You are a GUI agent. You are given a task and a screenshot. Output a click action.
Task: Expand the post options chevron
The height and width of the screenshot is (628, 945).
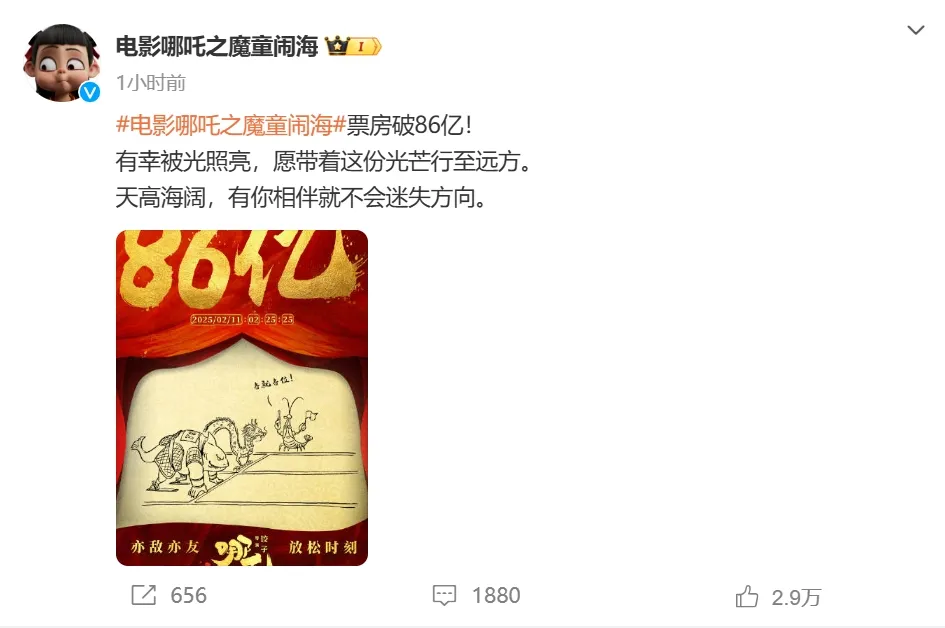pos(915,30)
